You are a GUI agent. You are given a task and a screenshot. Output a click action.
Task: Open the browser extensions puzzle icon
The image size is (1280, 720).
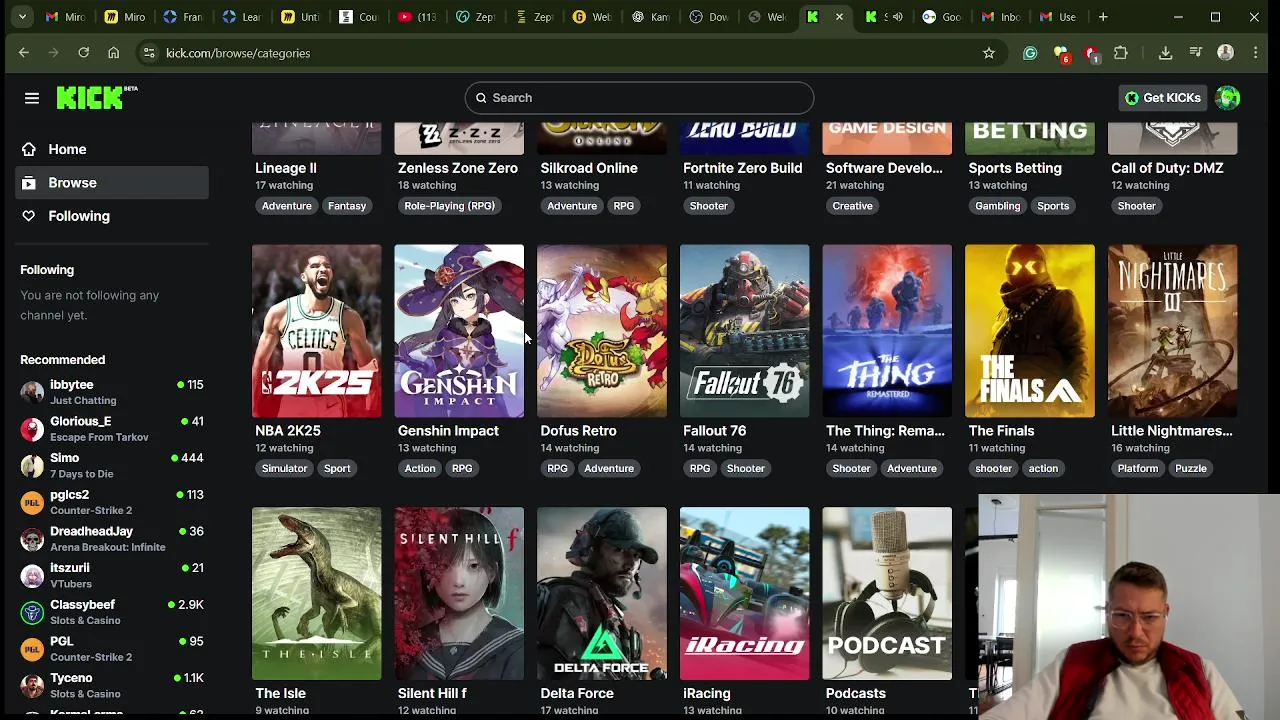(1121, 53)
